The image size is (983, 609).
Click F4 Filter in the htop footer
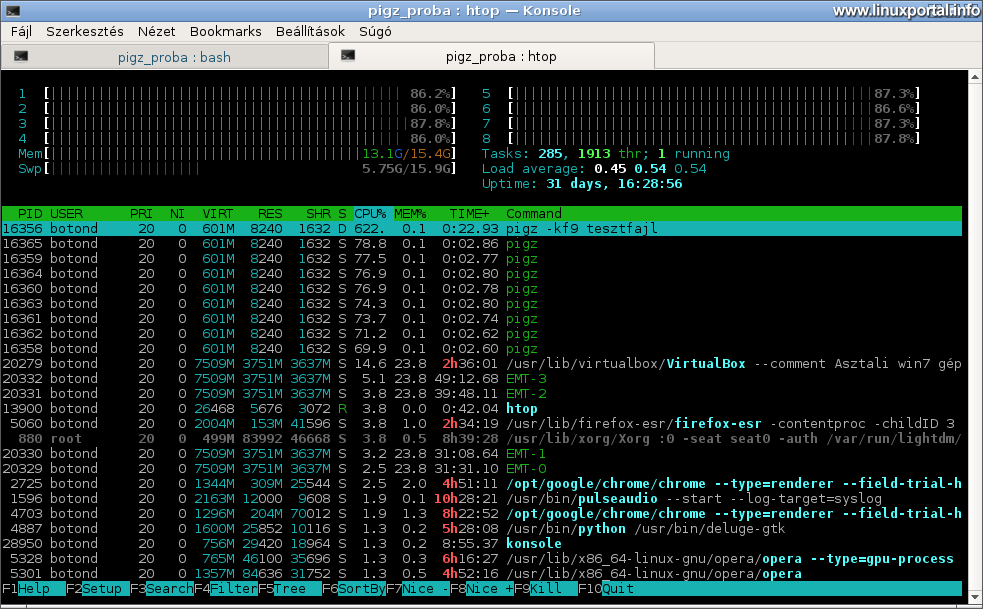tap(226, 589)
